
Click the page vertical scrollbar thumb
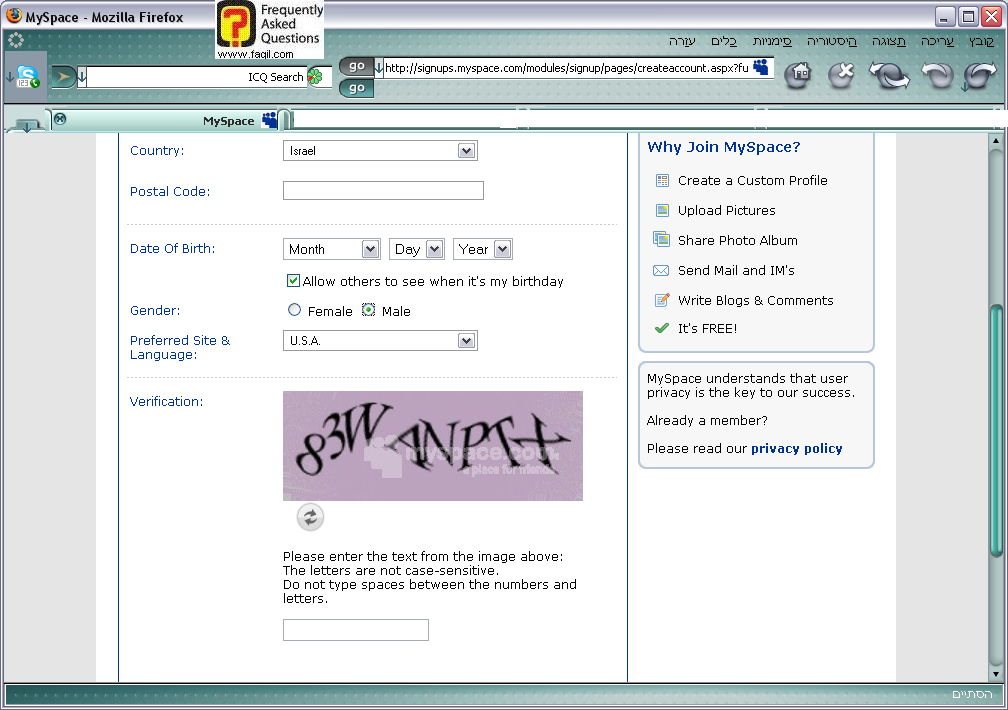click(995, 430)
